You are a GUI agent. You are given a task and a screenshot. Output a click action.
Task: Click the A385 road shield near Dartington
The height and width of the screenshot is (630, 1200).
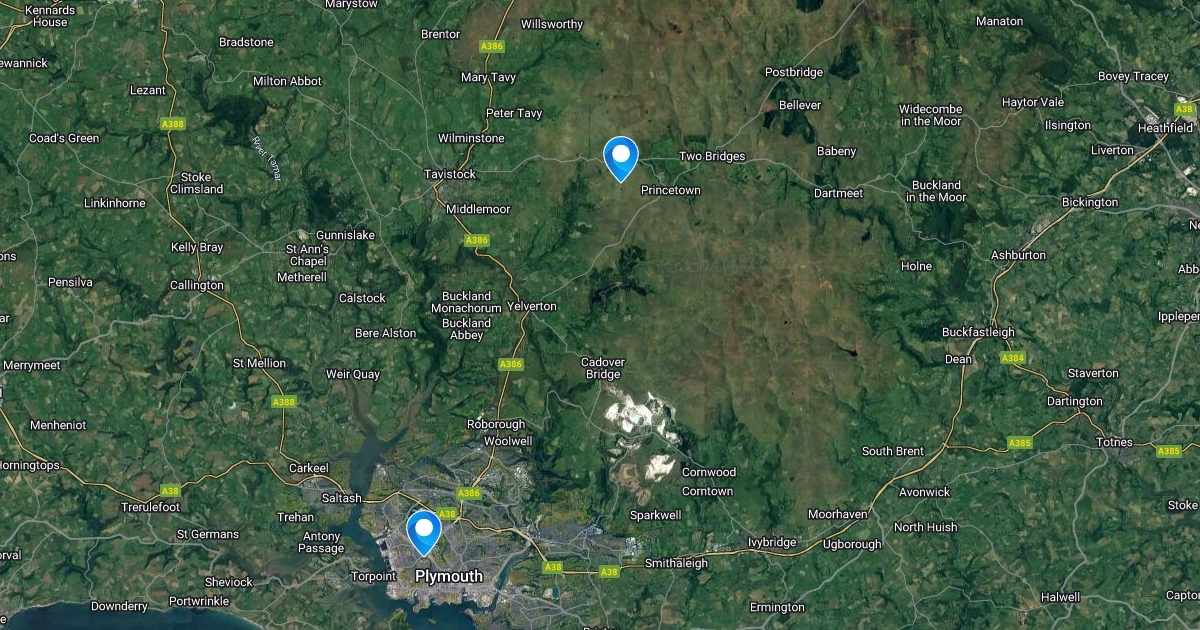click(1020, 442)
